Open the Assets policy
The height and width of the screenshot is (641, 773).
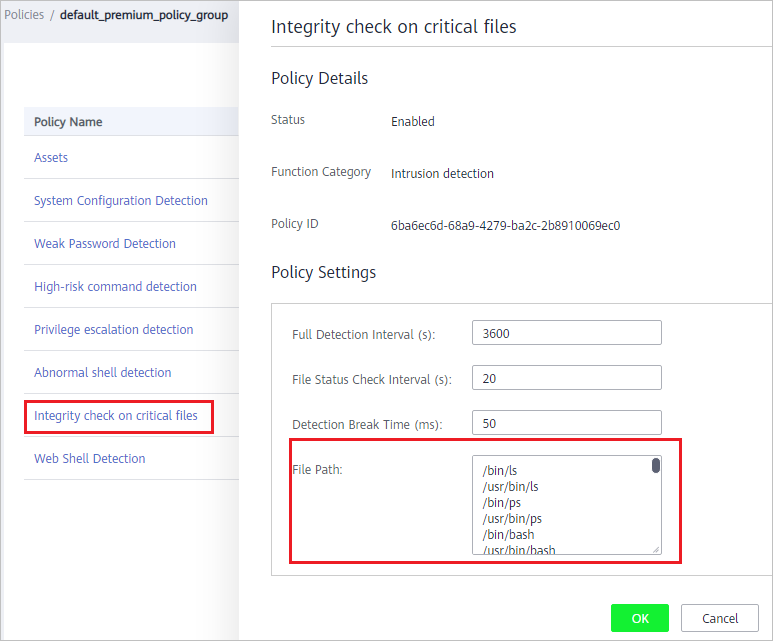tap(51, 158)
